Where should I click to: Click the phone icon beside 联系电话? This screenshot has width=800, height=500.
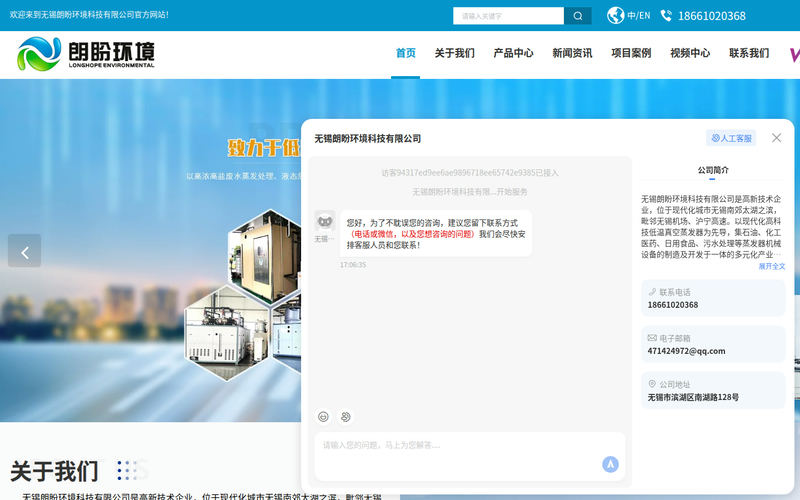pyautogui.click(x=652, y=292)
